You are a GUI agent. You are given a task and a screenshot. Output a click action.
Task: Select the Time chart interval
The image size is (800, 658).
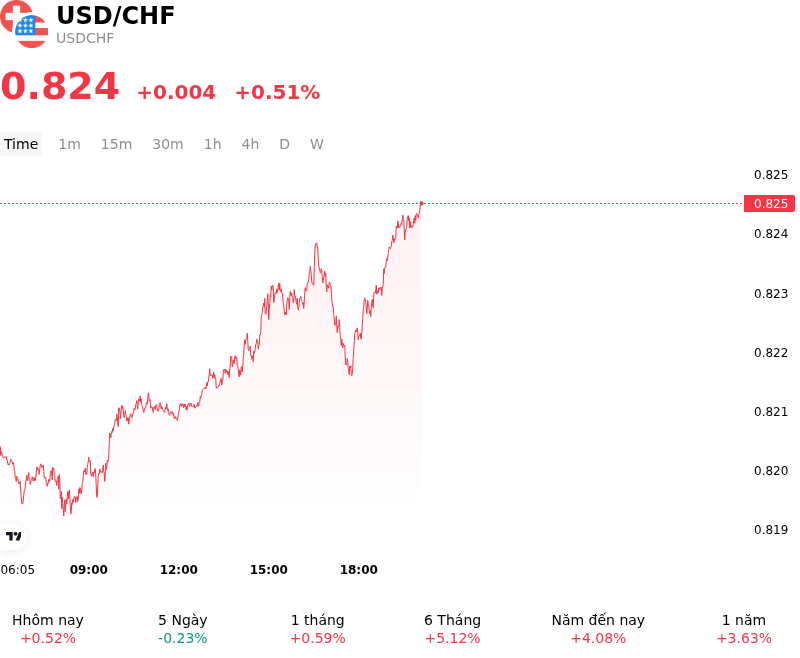(x=21, y=144)
